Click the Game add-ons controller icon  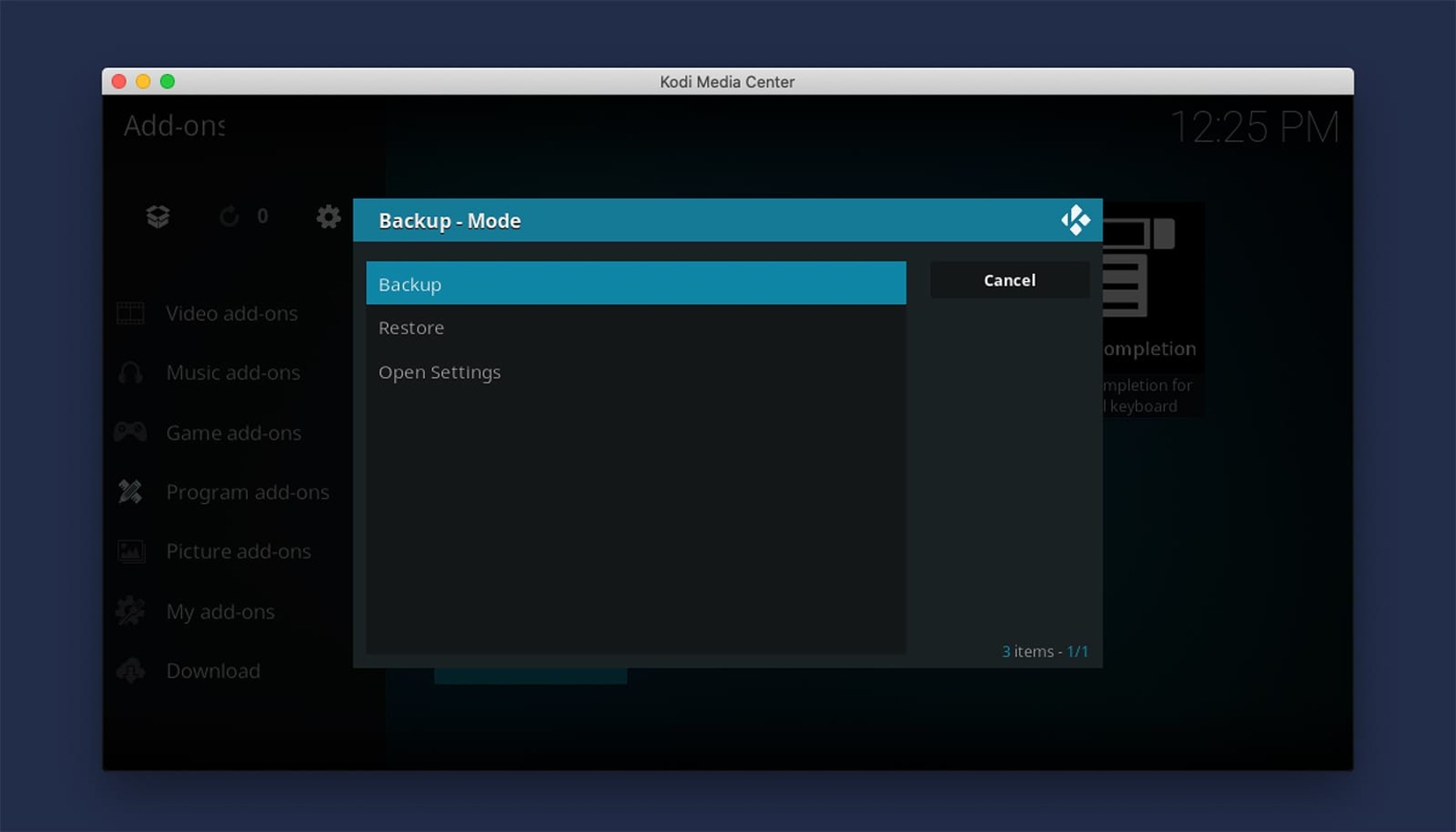[131, 432]
